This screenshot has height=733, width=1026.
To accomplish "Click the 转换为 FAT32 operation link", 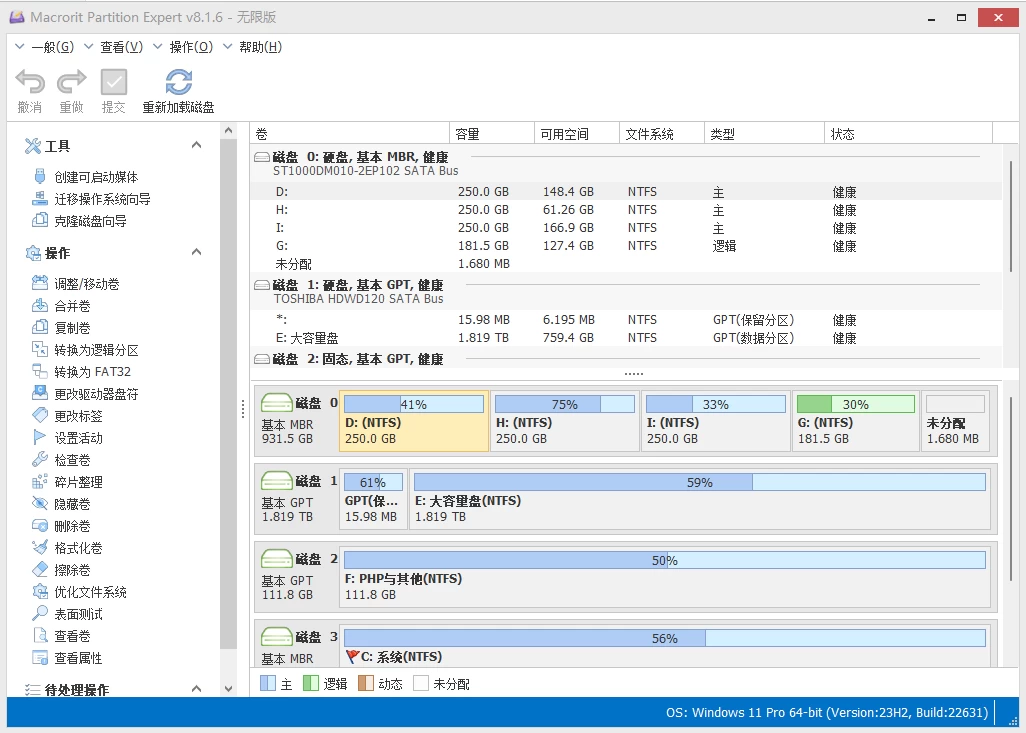I will click(x=92, y=372).
